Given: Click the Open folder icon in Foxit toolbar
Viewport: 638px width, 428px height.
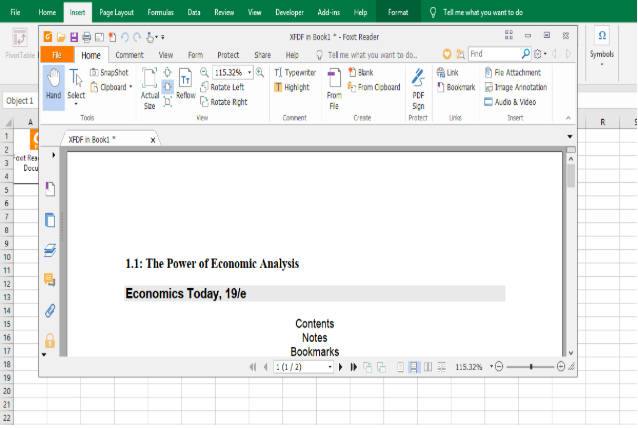Looking at the screenshot, I should coord(61,37).
